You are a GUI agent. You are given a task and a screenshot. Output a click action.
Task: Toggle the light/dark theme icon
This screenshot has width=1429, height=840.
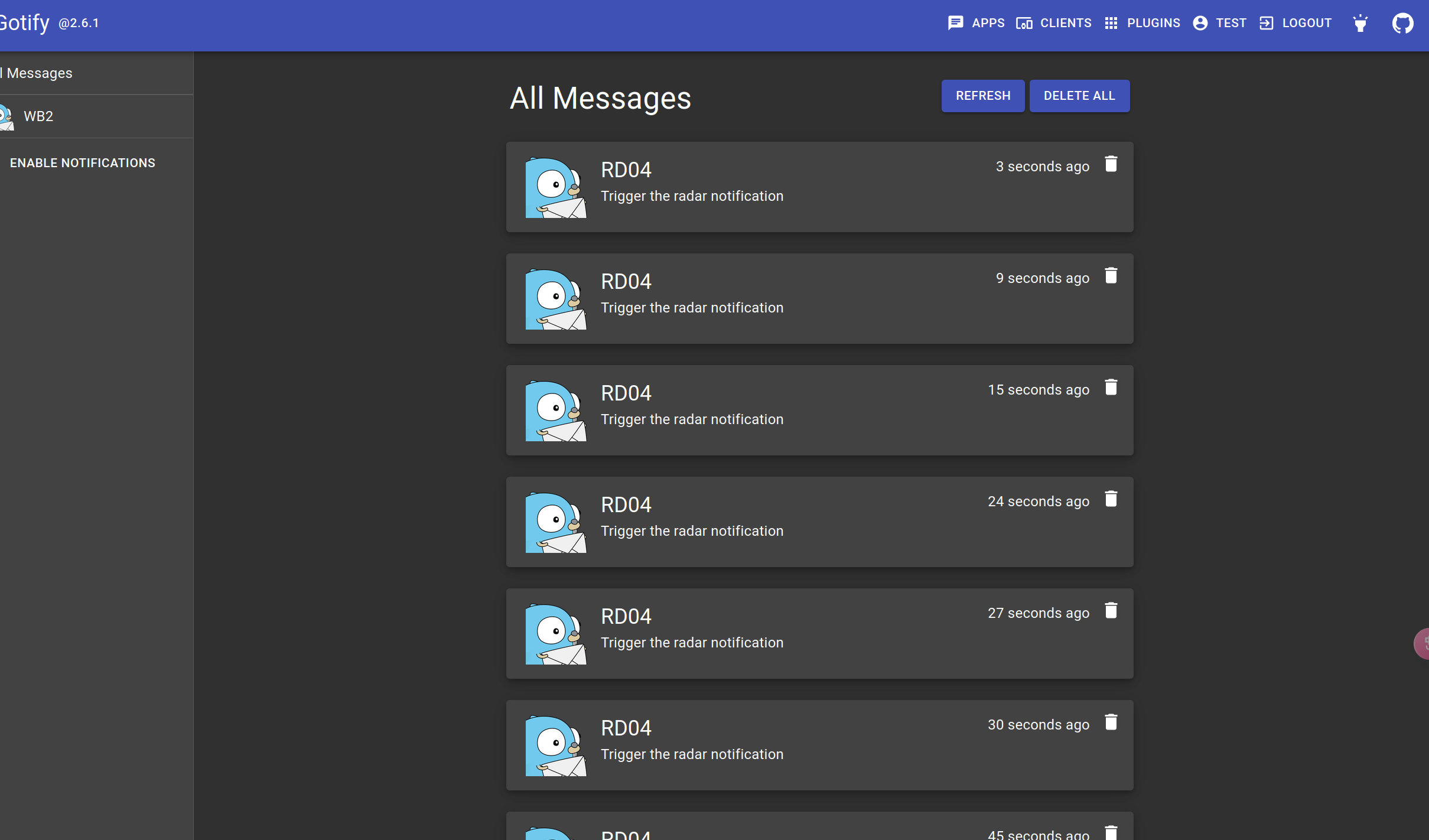tap(1360, 23)
